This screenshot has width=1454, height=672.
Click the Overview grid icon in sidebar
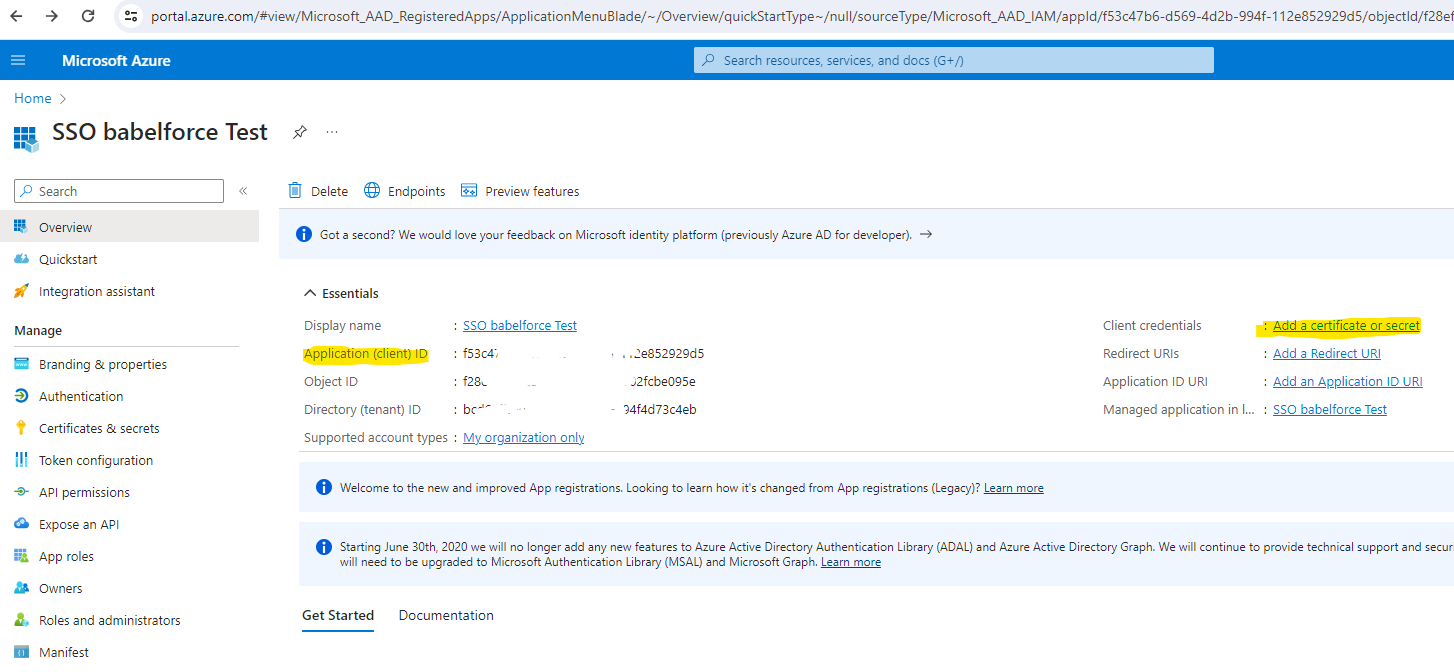tap(21, 227)
